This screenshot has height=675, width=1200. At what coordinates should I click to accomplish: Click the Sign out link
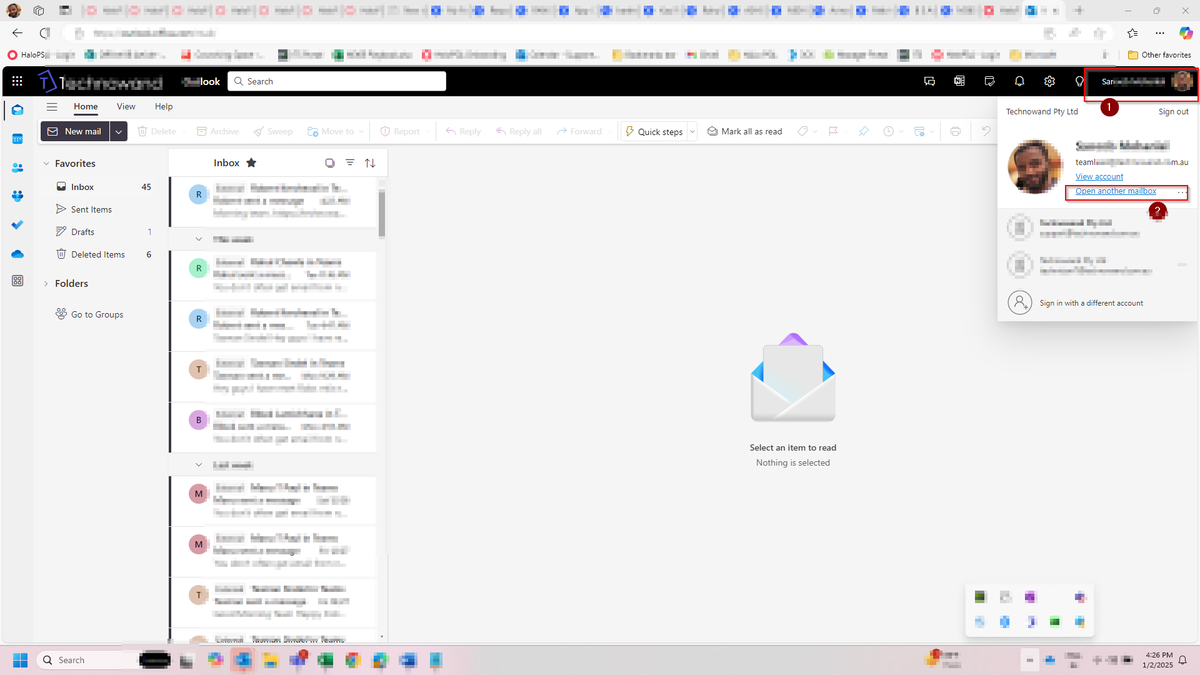(1173, 111)
